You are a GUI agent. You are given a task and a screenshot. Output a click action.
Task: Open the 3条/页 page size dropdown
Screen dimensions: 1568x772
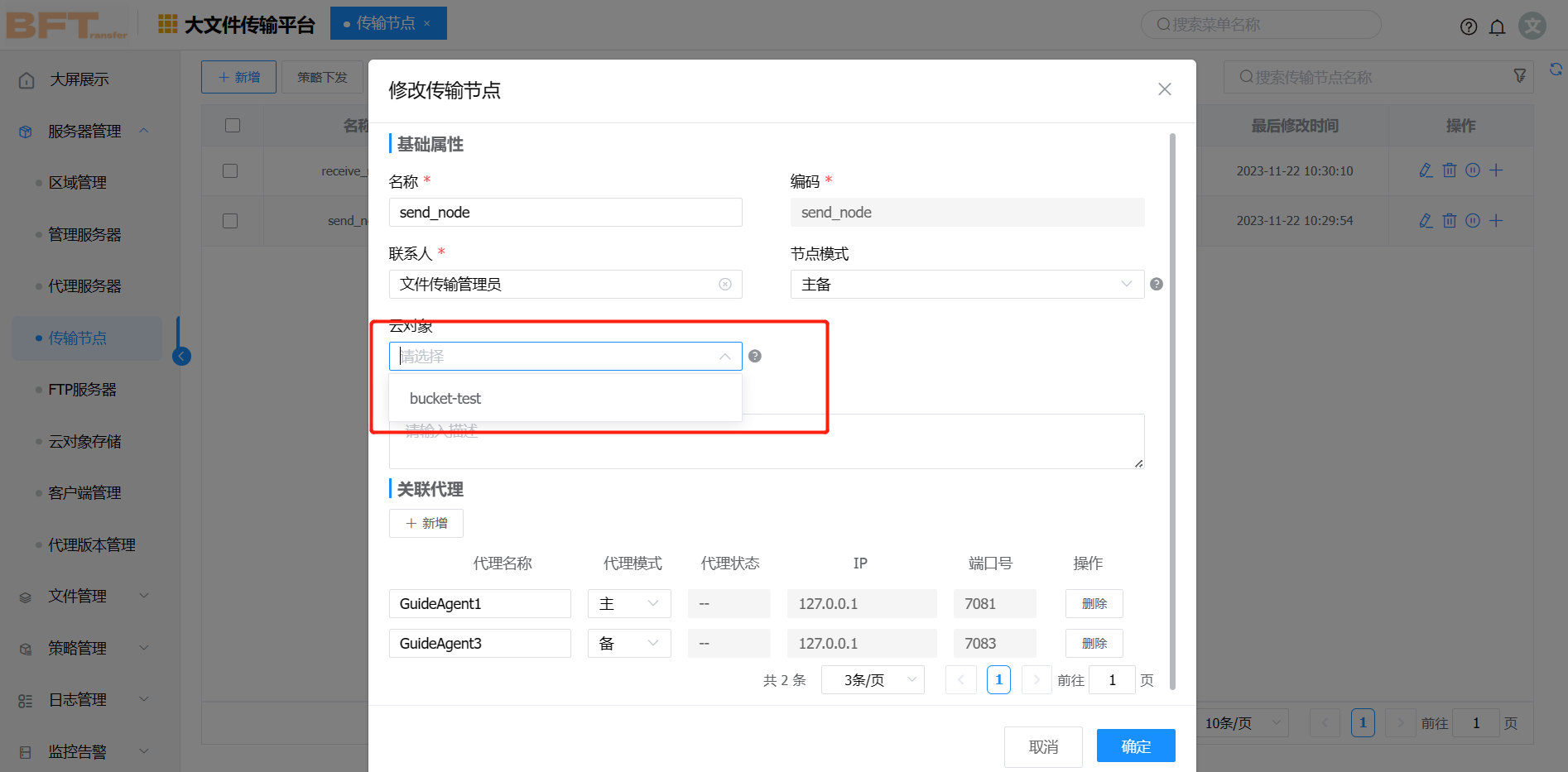tap(873, 679)
